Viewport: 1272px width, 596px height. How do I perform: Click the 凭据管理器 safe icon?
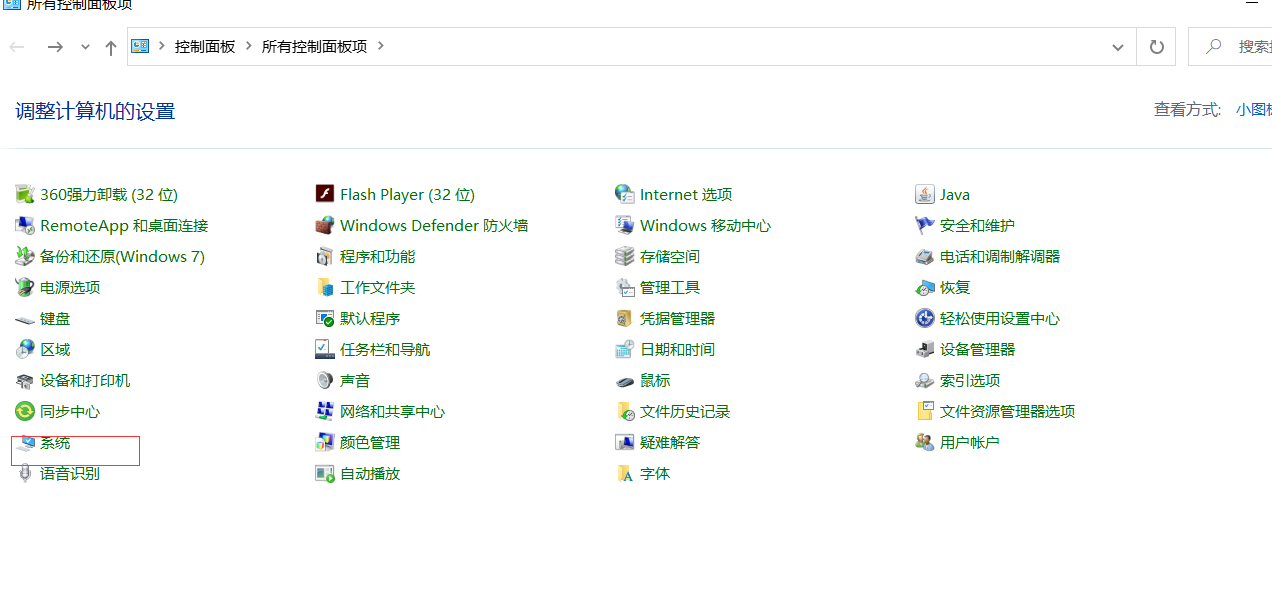[x=625, y=318]
